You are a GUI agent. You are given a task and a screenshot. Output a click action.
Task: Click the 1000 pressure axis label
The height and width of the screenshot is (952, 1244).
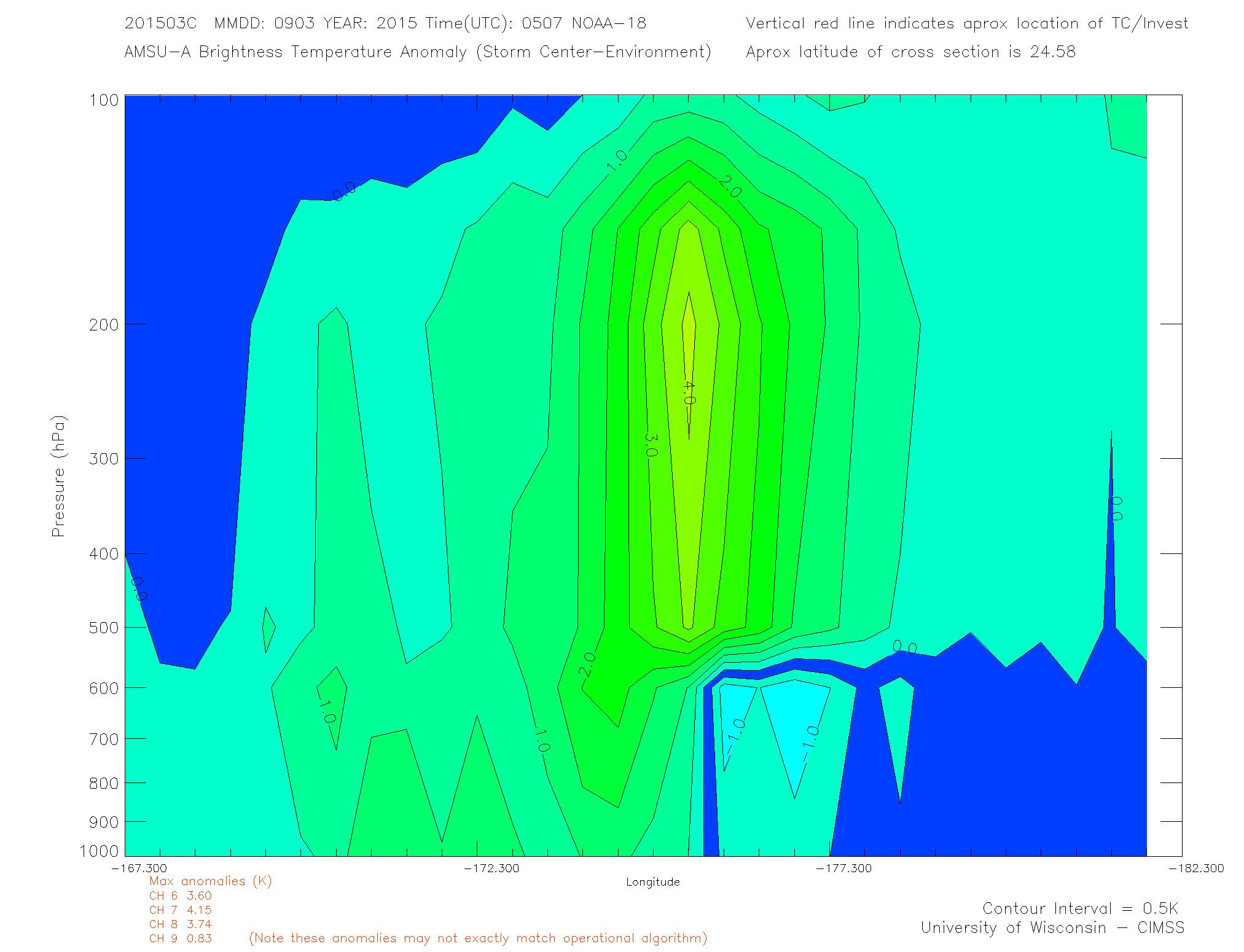(x=99, y=851)
